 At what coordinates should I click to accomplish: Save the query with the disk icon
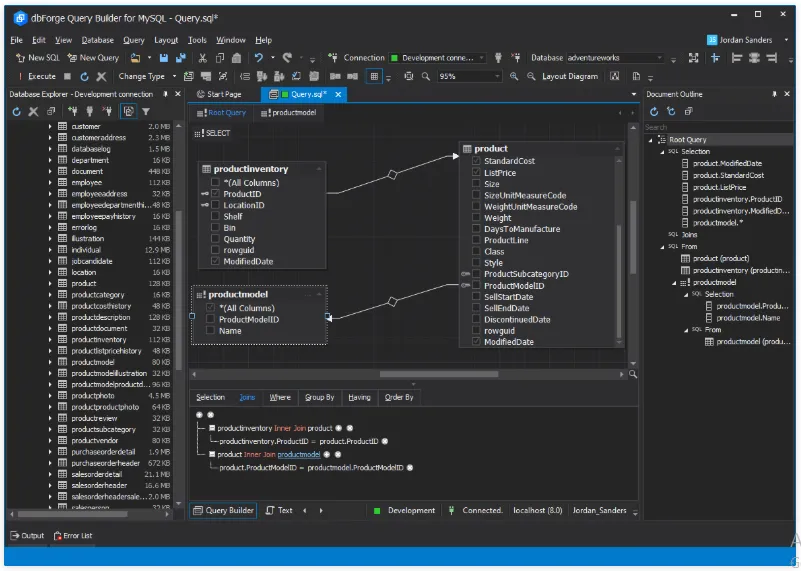coord(163,58)
